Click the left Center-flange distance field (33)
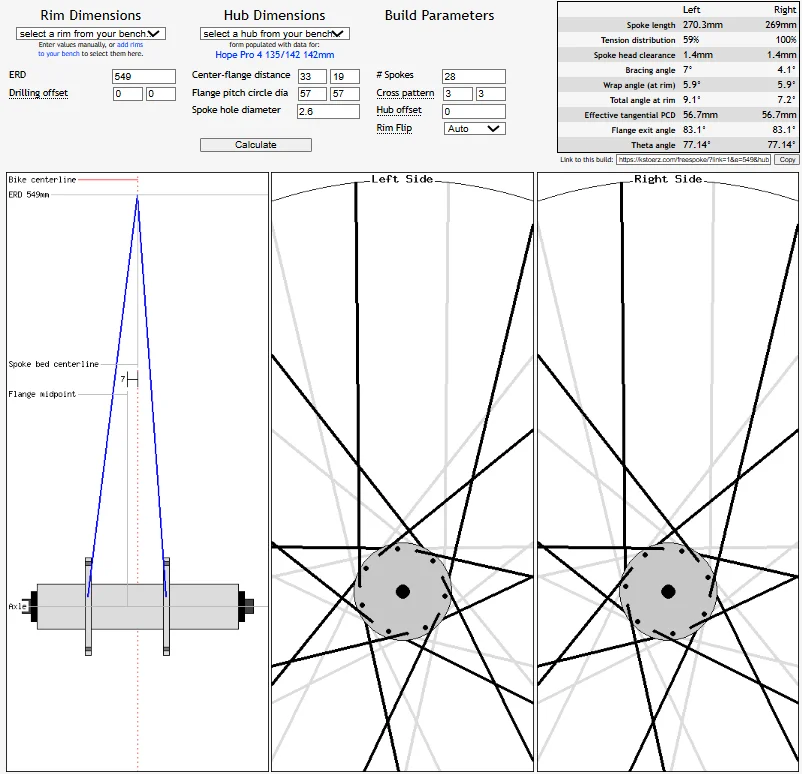The image size is (802, 774). (312, 77)
